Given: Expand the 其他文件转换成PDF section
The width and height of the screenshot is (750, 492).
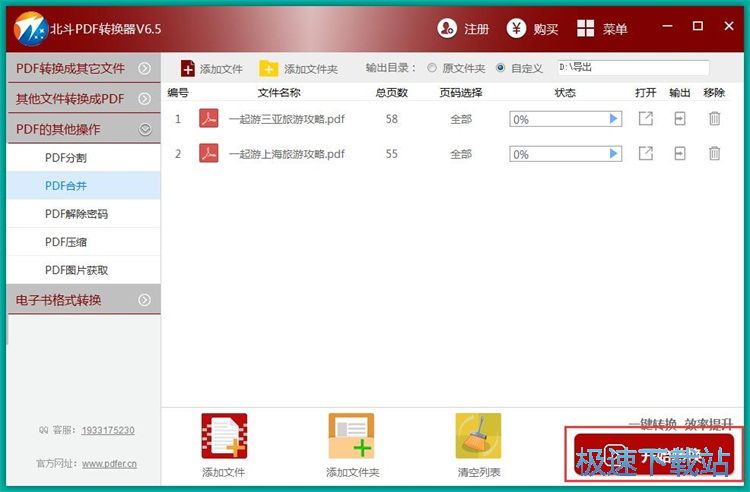Looking at the screenshot, I should coord(84,98).
